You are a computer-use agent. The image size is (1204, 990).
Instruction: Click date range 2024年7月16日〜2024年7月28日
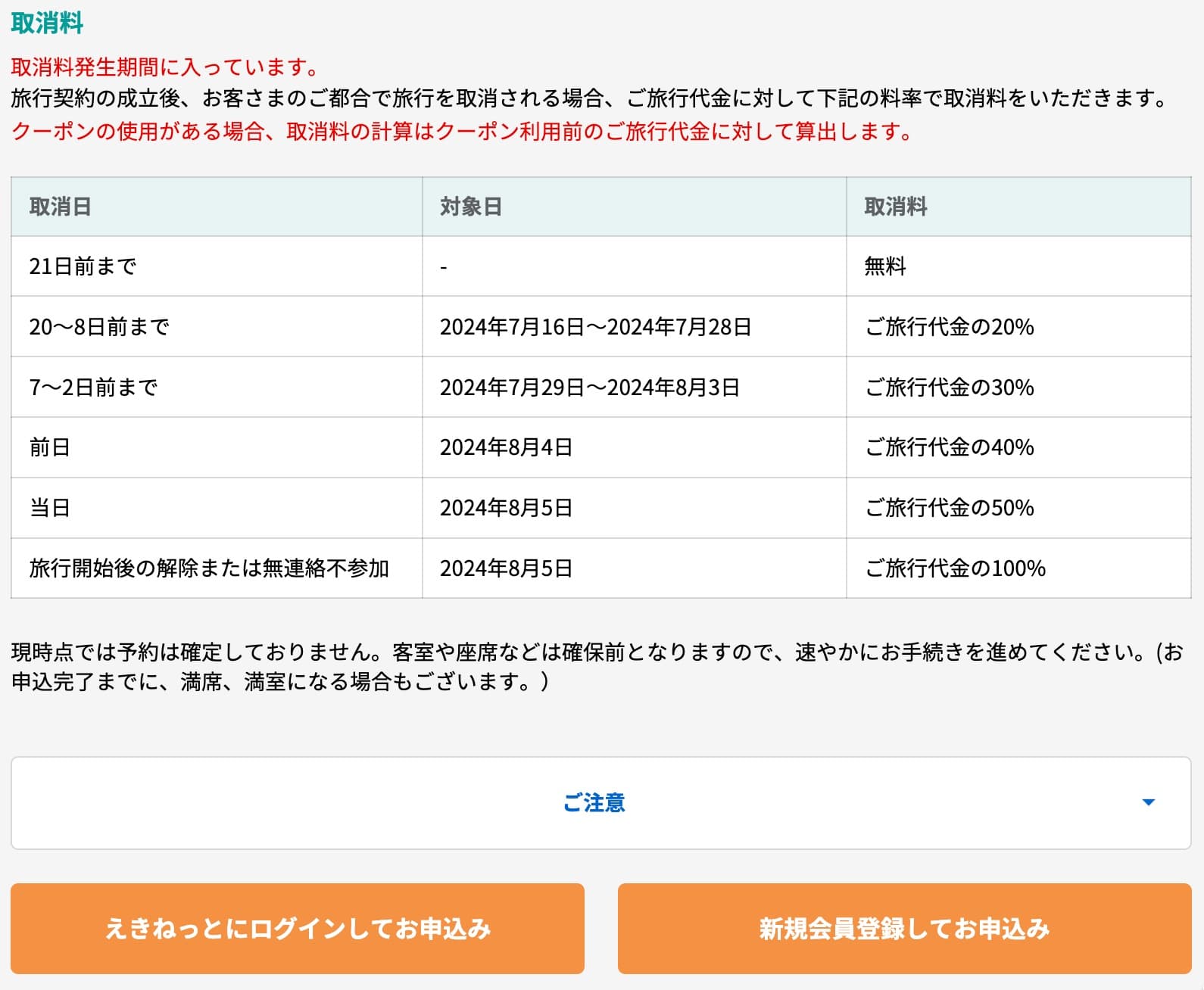(595, 327)
